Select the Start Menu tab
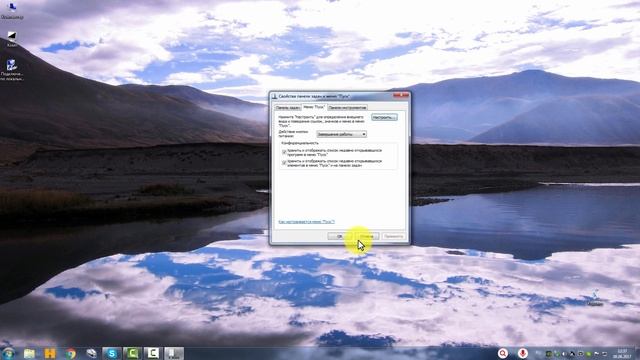This screenshot has height=360, width=640. coord(314,107)
